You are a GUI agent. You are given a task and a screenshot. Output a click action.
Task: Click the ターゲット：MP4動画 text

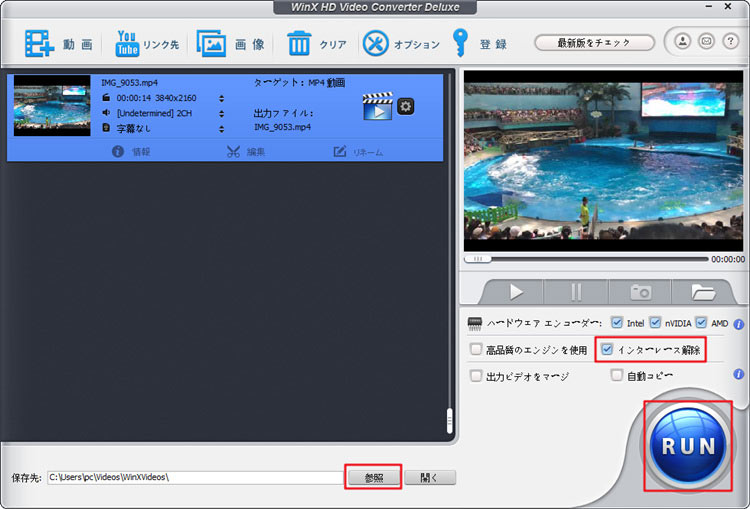point(299,83)
